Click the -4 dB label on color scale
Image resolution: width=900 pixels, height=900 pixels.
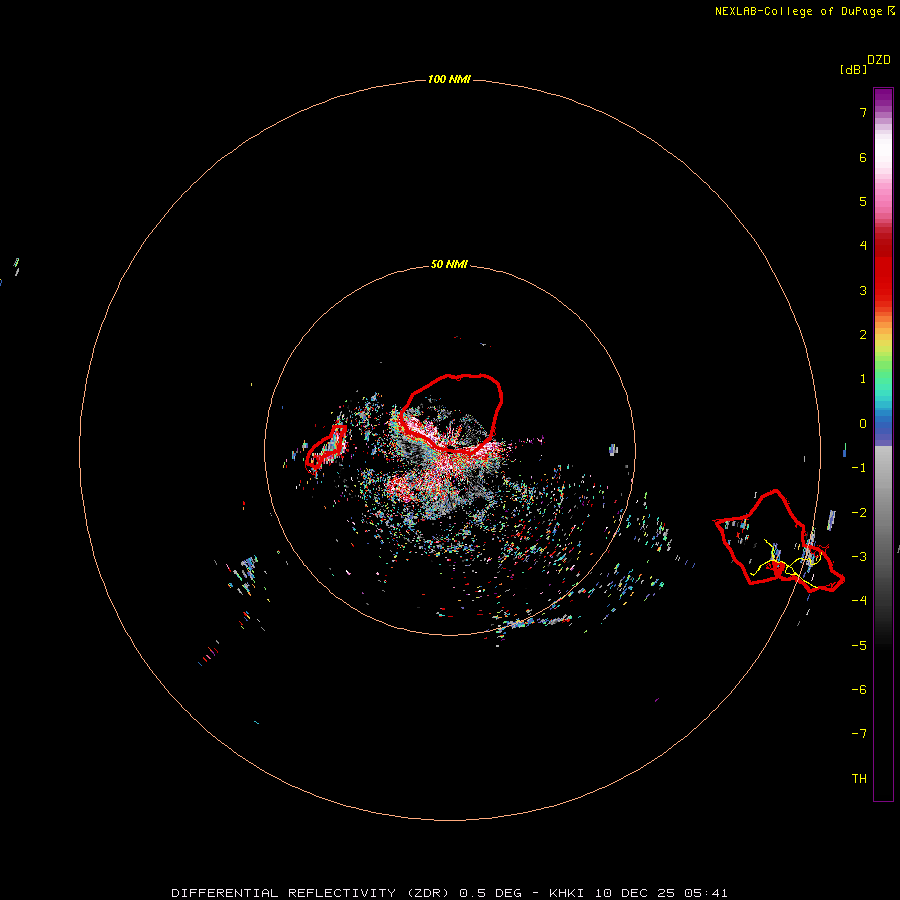pos(859,600)
